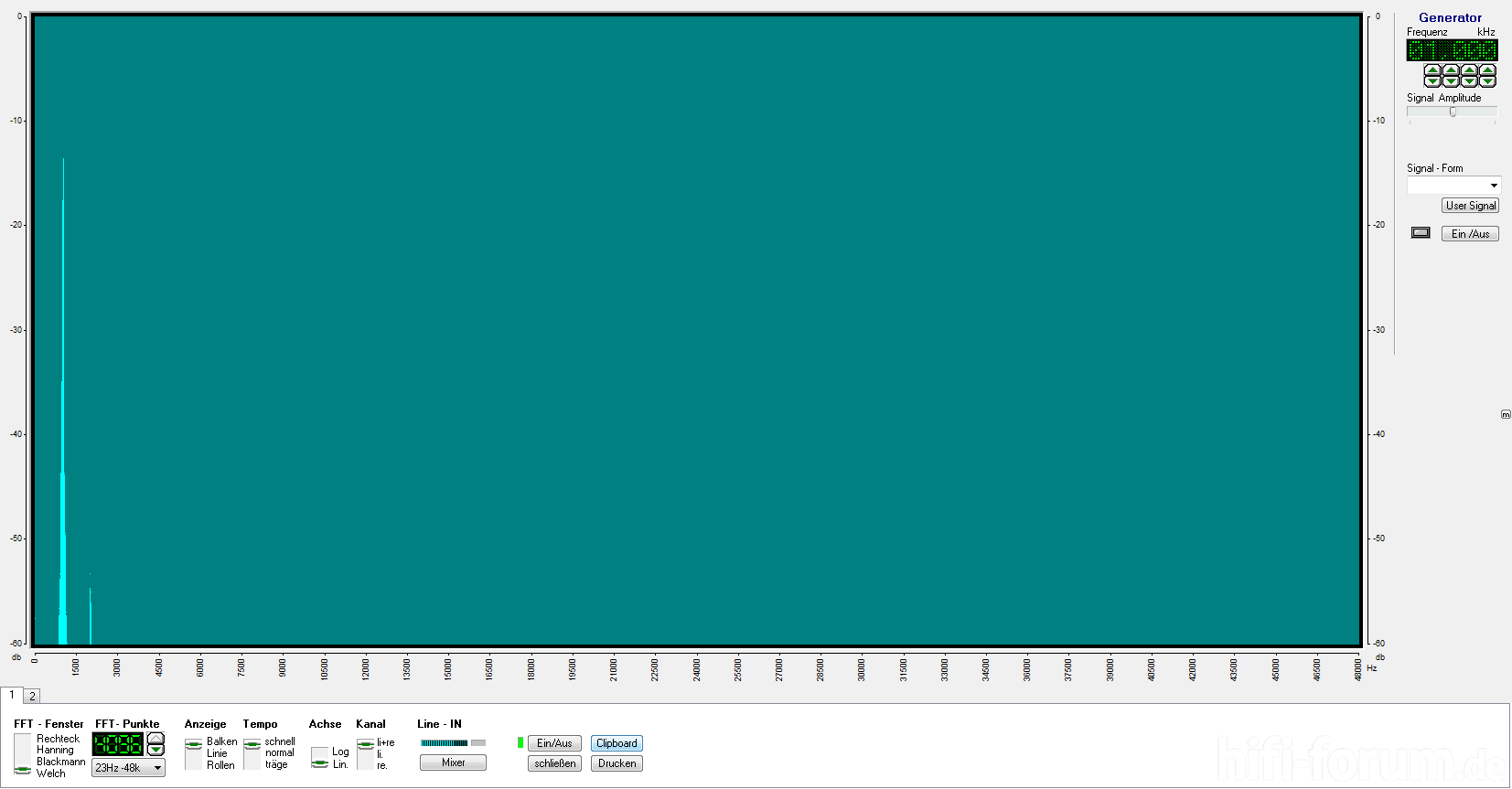Screen dimensions: 1512x789
Task: Switch to tab 2
Action: click(32, 697)
